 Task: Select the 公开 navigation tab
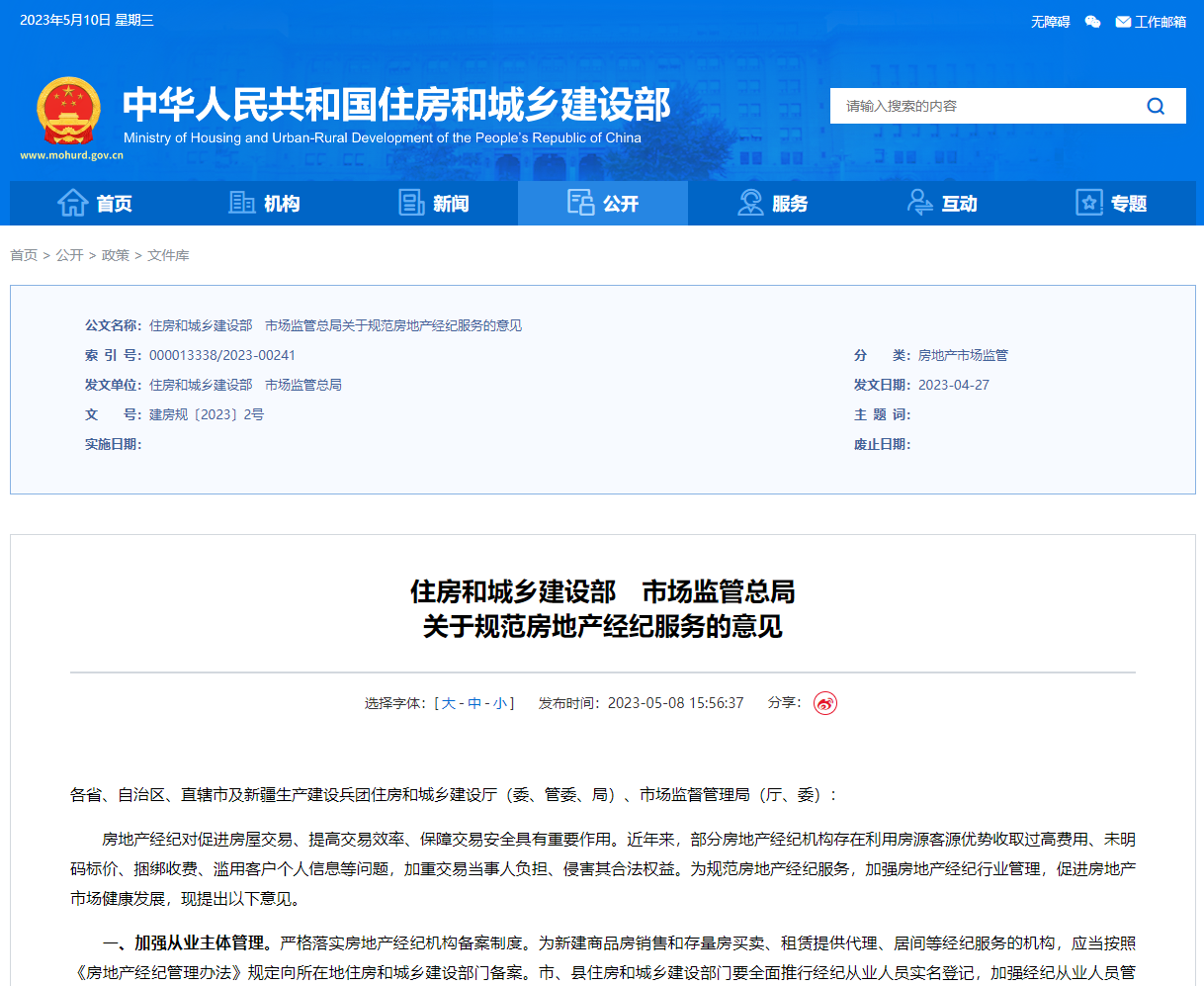(x=603, y=203)
